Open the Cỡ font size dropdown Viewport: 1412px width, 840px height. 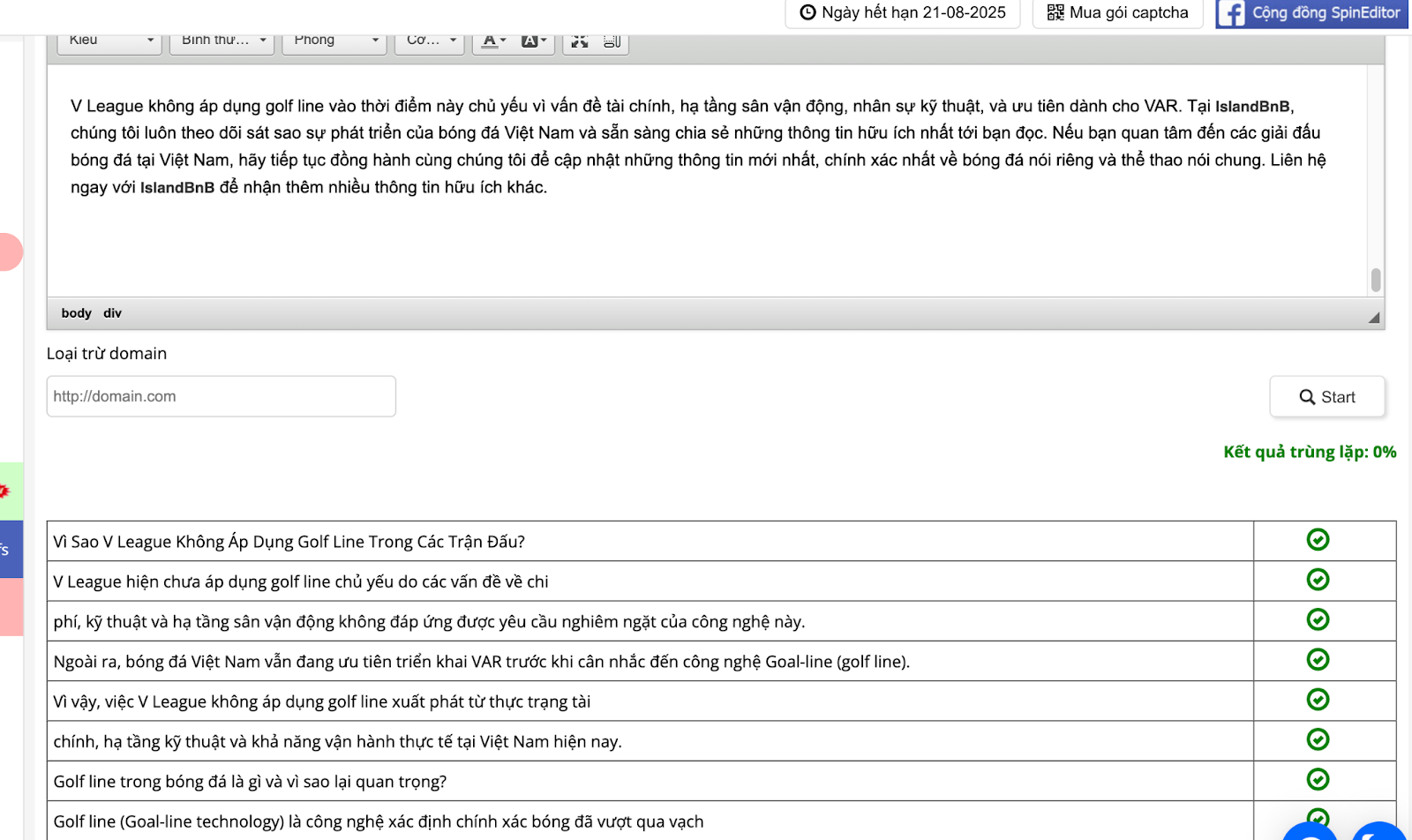[x=430, y=41]
